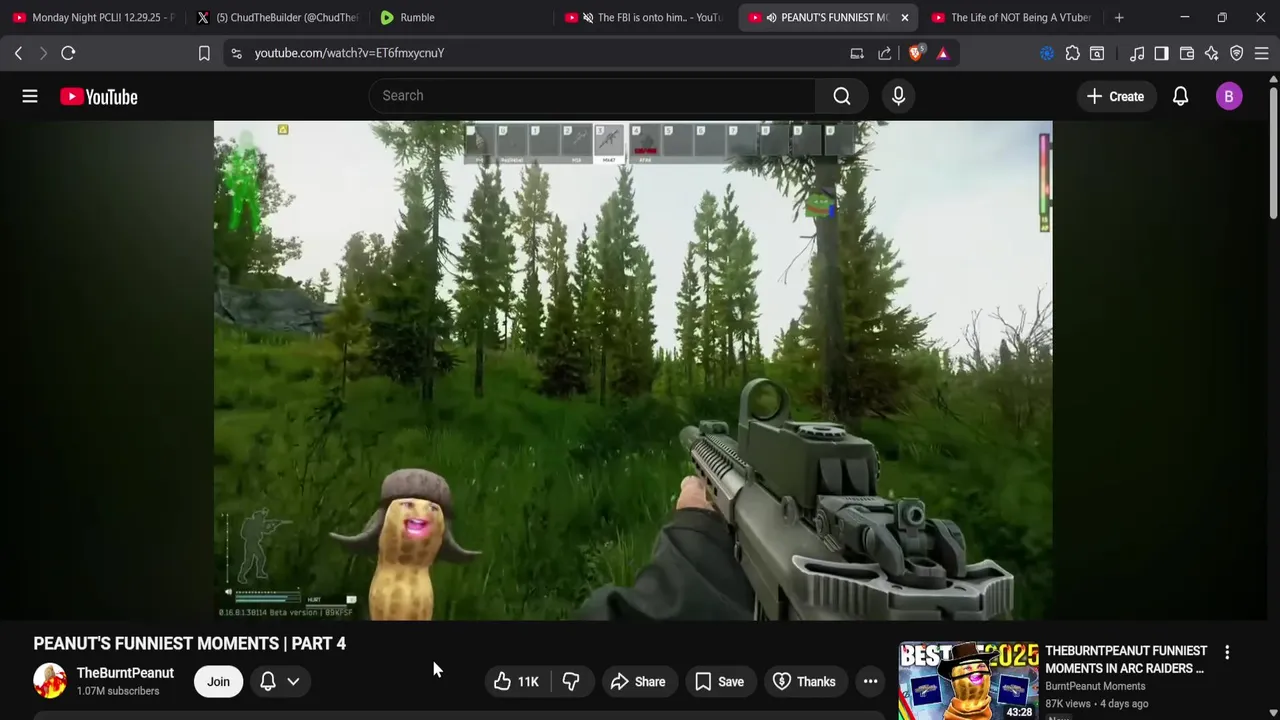This screenshot has height=720, width=1280.
Task: Switch to The Life of NOT Being A VTuber tab
Action: click(x=1012, y=17)
